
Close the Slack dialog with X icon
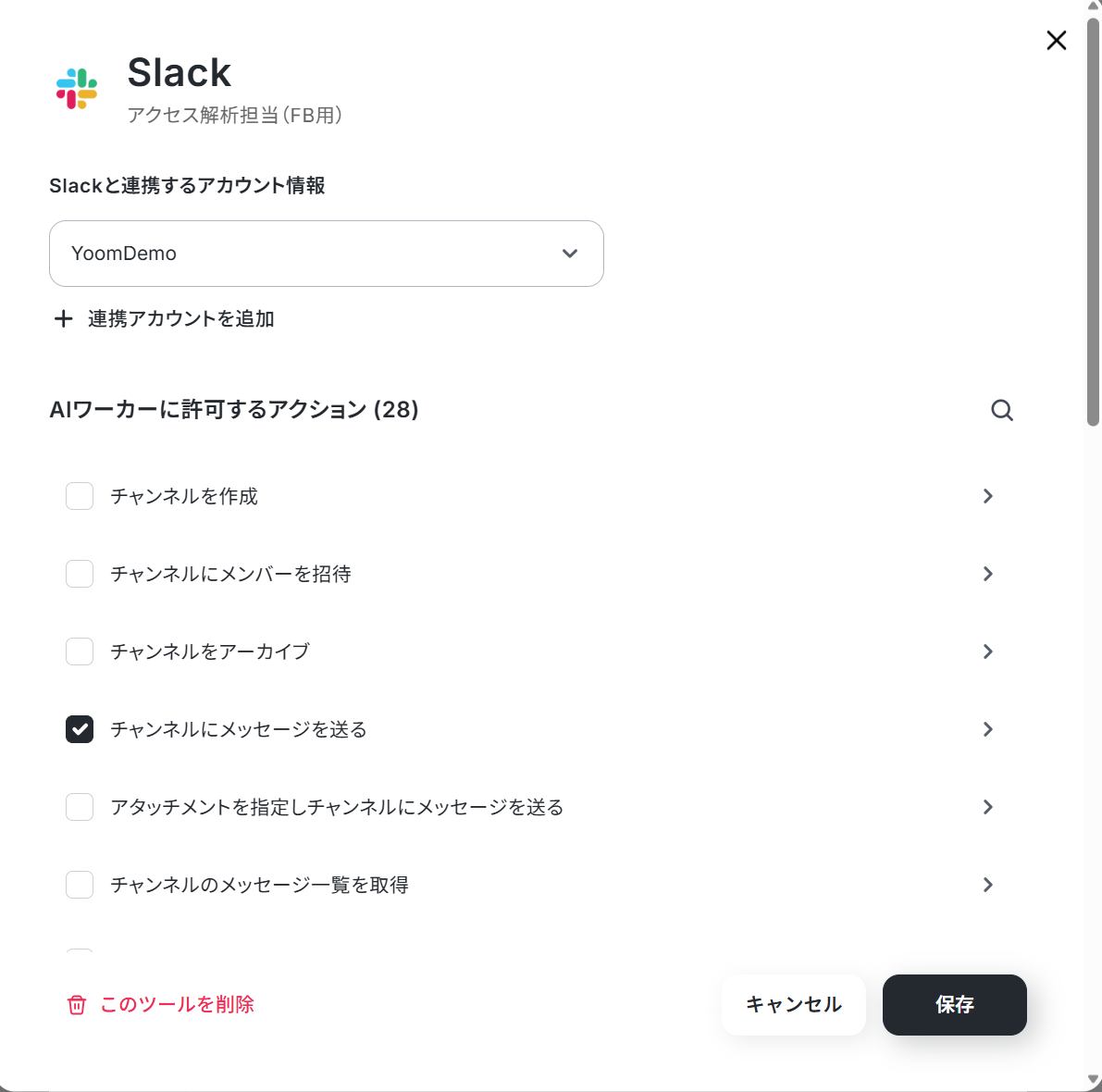[1056, 40]
